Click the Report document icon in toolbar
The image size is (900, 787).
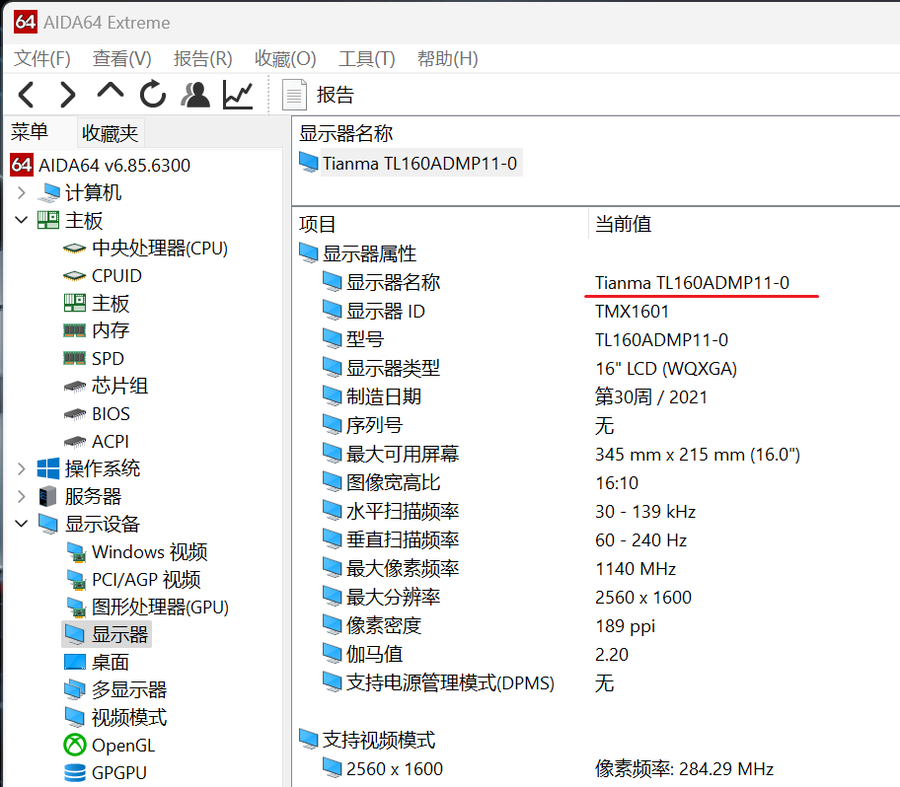[x=294, y=95]
